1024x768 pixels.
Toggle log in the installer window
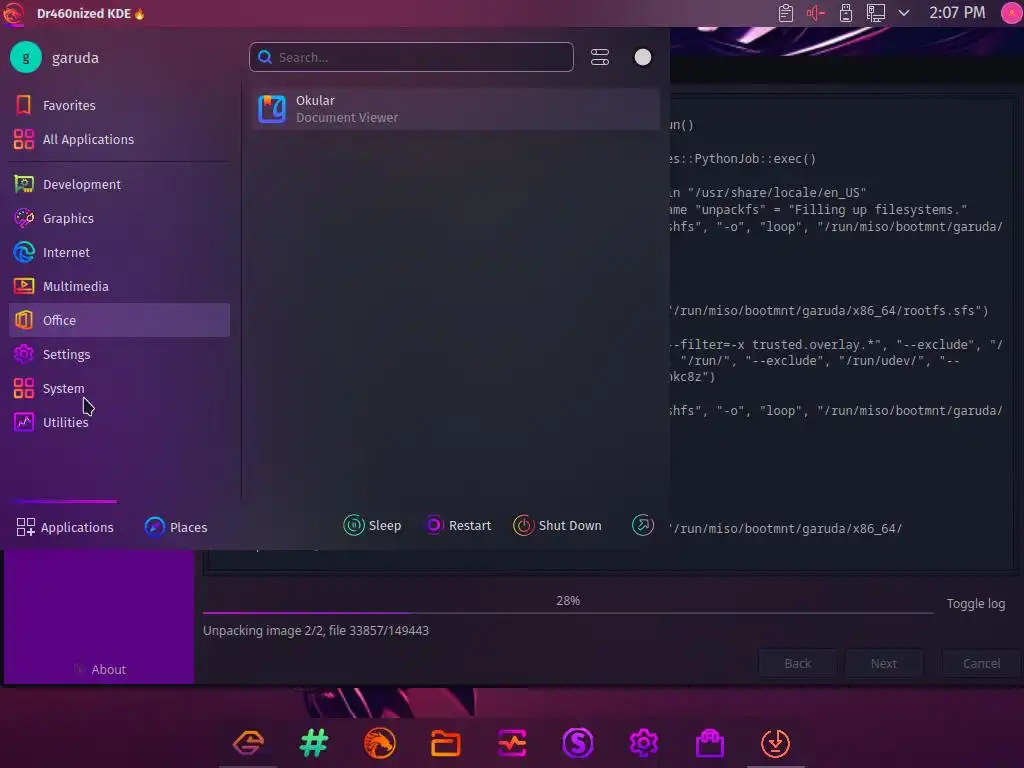tap(976, 603)
